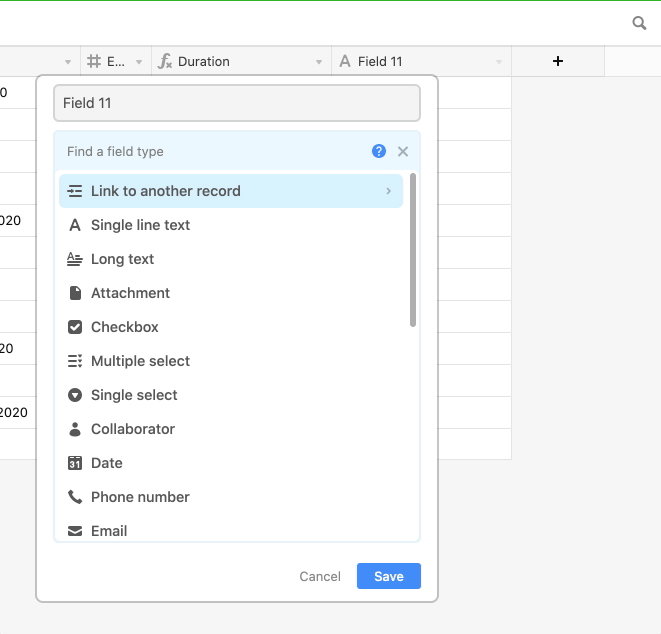Click the Date calendar icon
Viewport: 661px width, 634px height.
tap(75, 463)
